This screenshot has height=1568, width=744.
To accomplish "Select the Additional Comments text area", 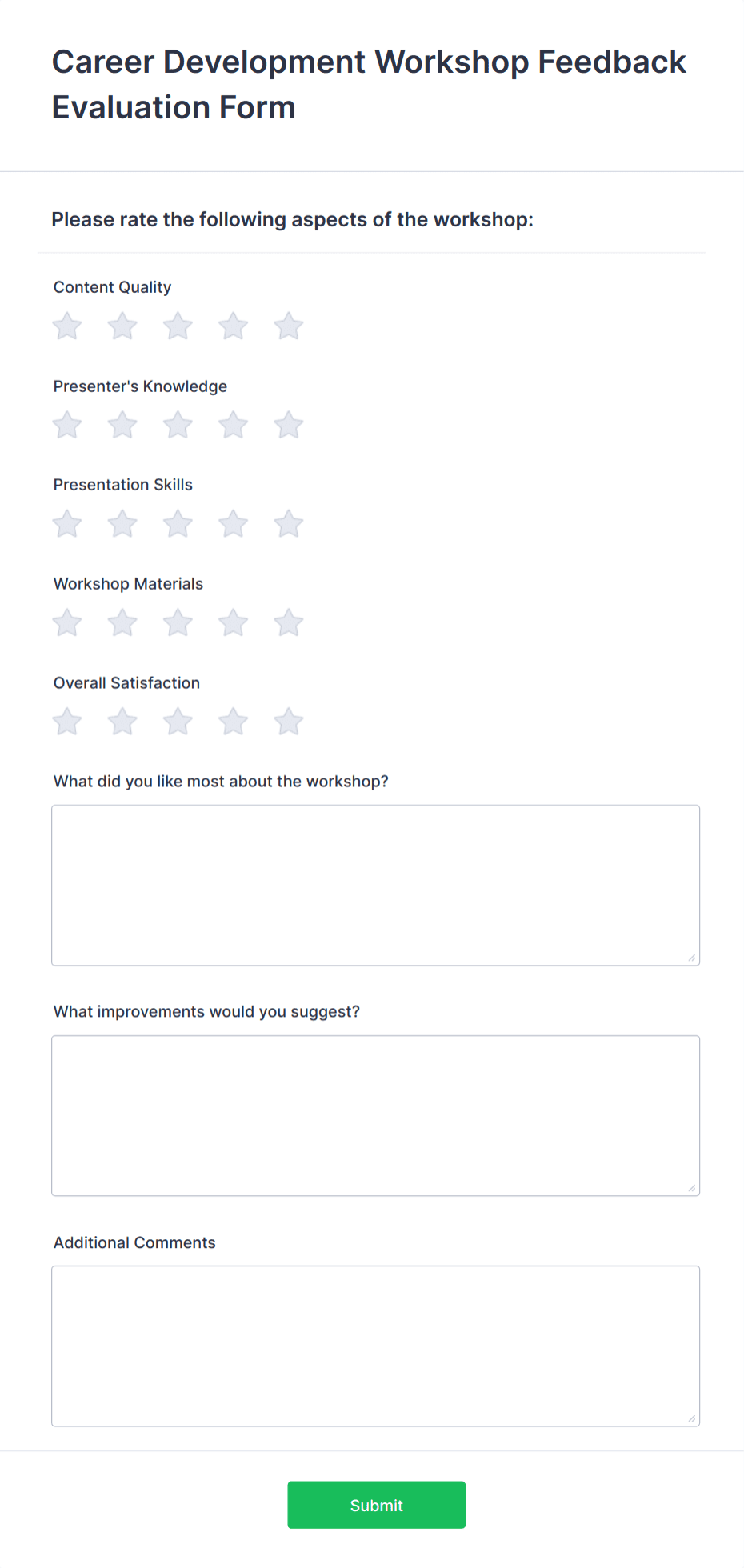I will pos(374,1344).
